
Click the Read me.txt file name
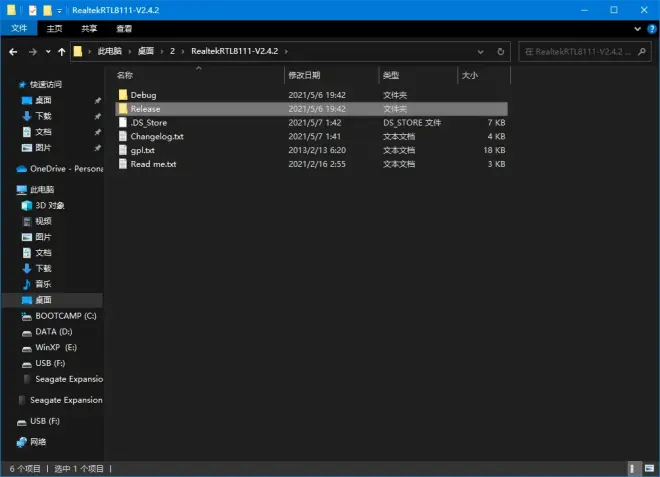tap(153, 164)
